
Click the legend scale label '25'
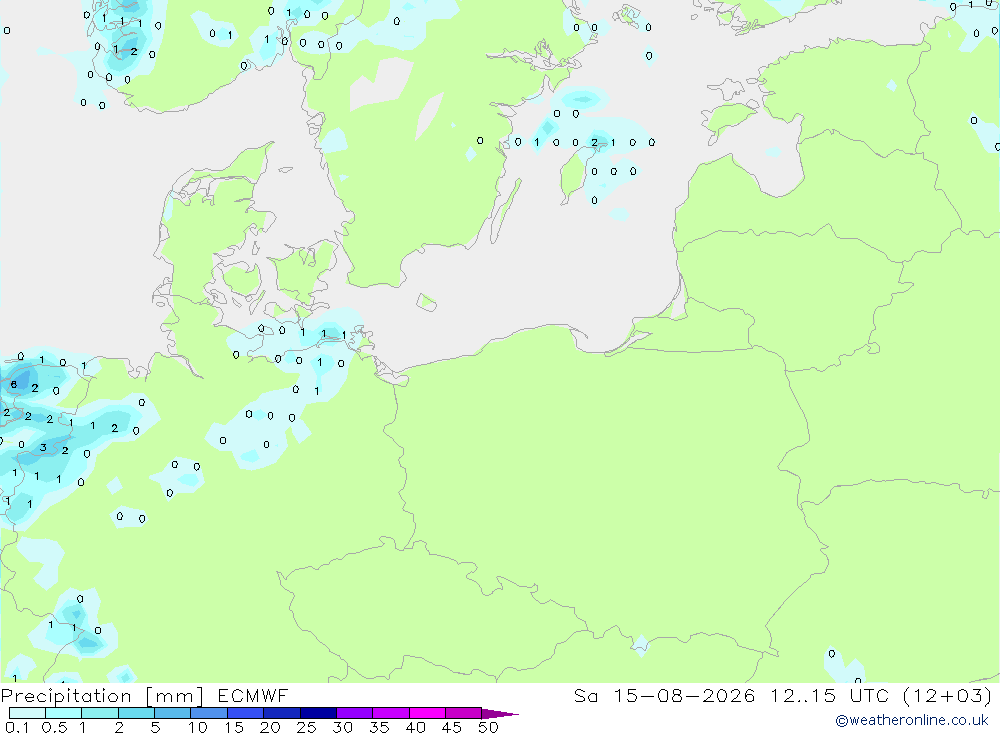(306, 727)
